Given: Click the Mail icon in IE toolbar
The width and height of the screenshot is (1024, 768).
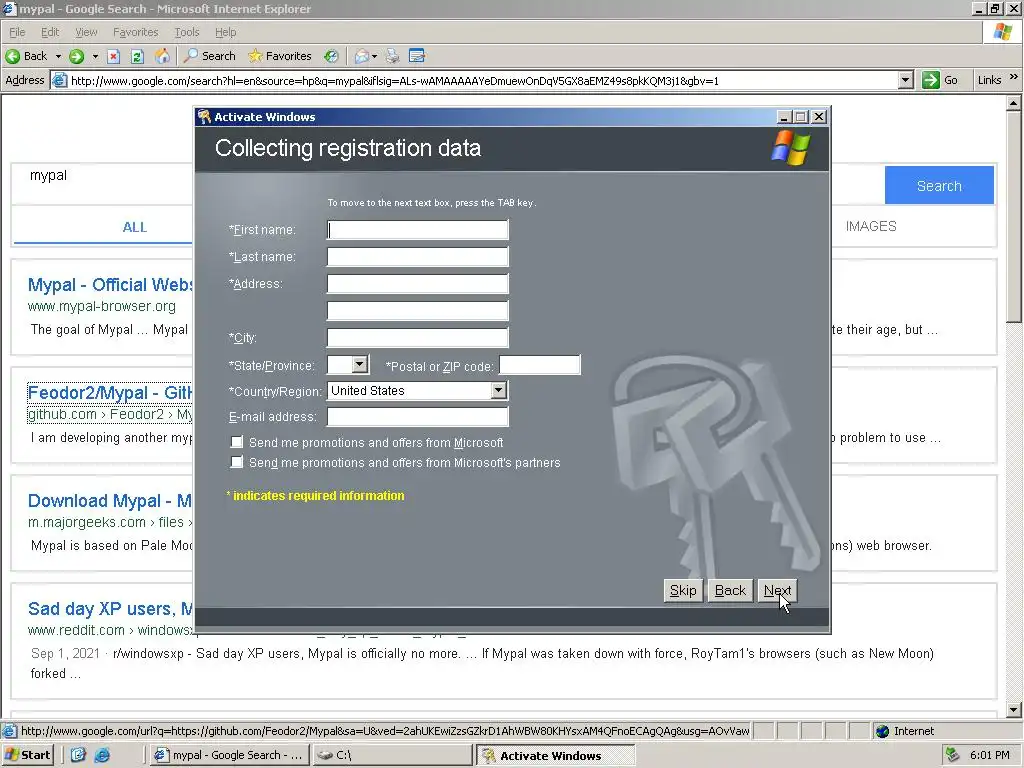Looking at the screenshot, I should click(x=361, y=56).
